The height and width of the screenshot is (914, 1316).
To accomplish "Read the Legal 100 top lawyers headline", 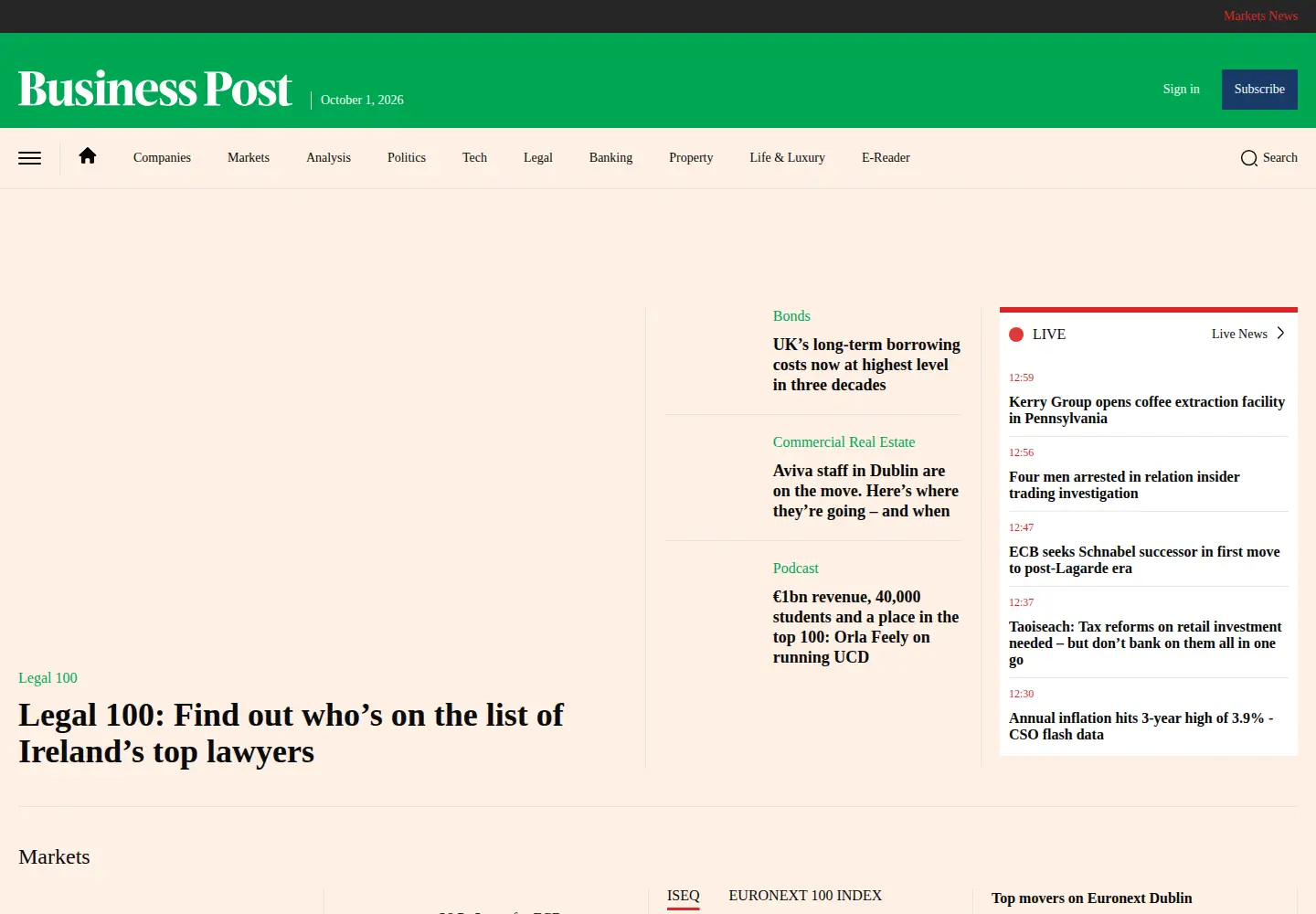I will (291, 734).
